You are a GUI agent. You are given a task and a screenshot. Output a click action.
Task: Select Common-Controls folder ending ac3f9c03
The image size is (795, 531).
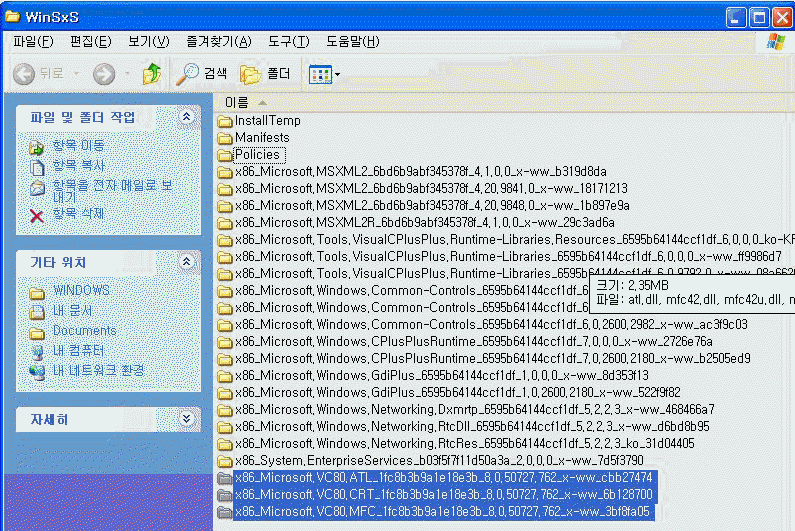point(491,325)
